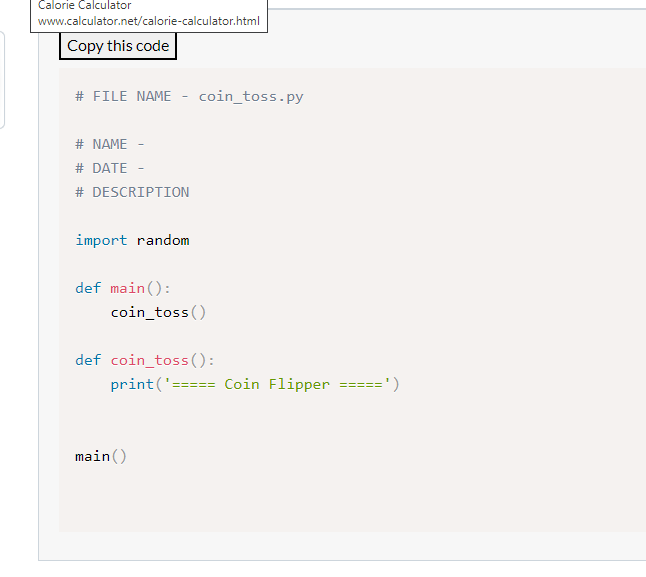The image size is (646, 577).
Task: Click the blank area at bottom of code block
Action: pyautogui.click(x=352, y=500)
